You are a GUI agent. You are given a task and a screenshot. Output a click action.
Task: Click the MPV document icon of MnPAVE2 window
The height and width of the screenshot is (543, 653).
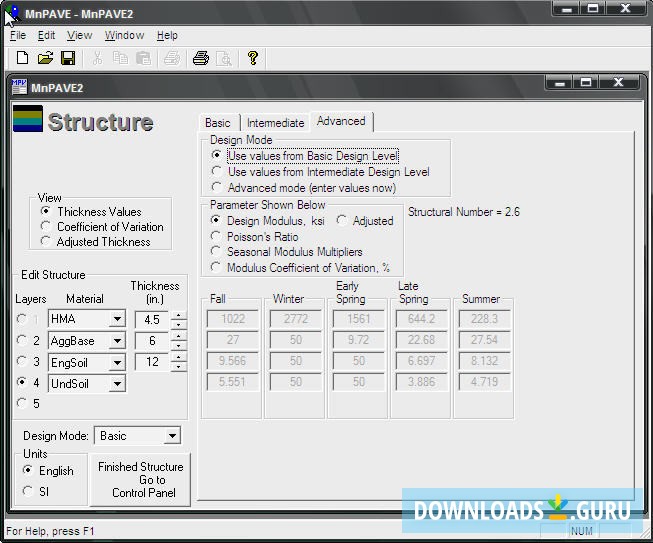click(x=19, y=87)
